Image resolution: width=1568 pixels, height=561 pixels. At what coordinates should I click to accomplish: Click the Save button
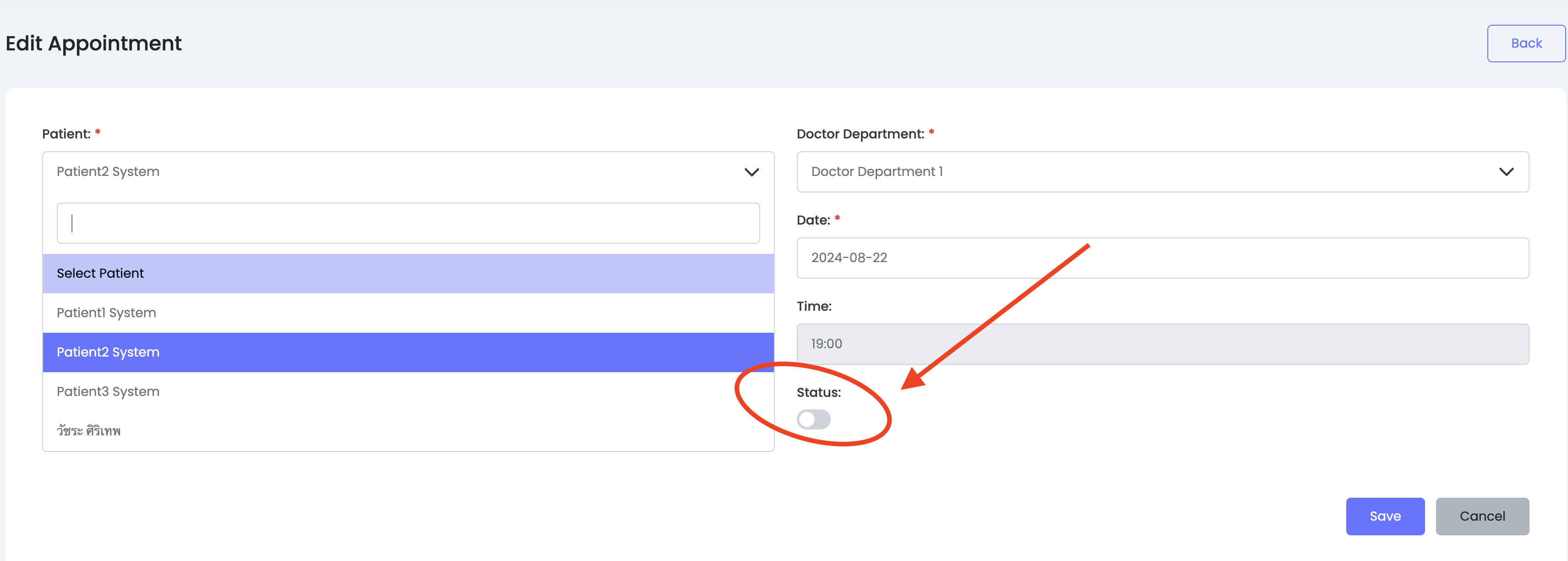coord(1385,516)
